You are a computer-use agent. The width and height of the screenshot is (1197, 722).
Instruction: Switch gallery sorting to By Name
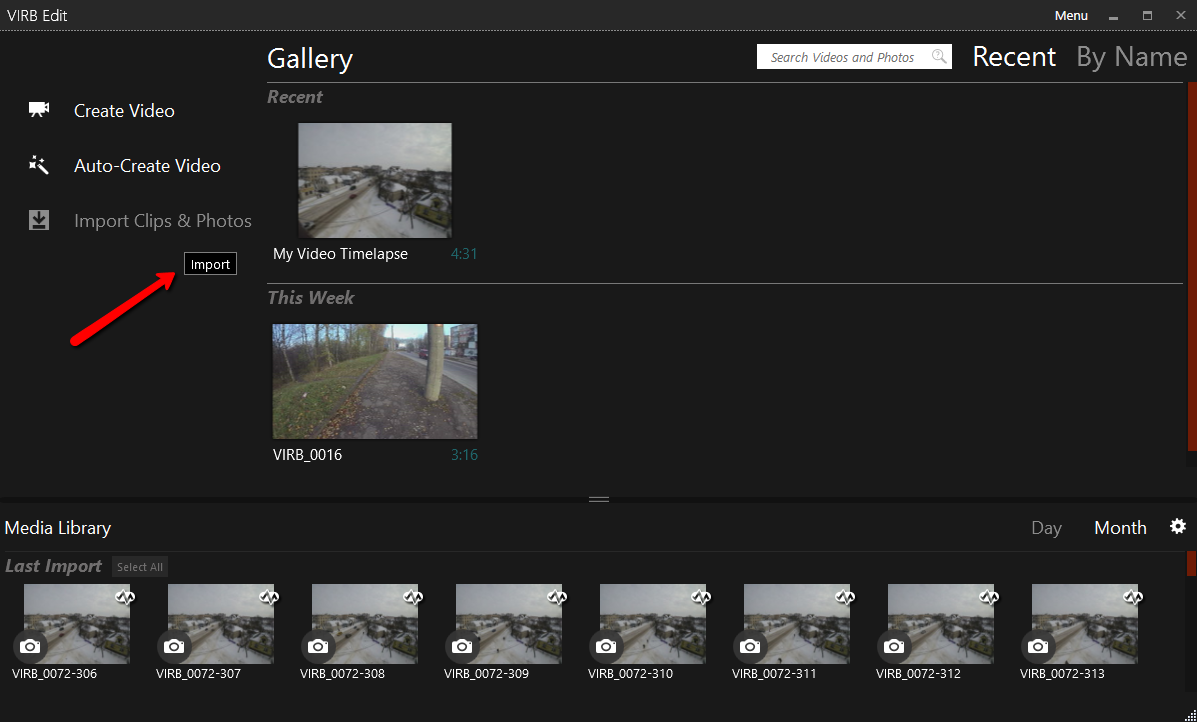pos(1131,57)
